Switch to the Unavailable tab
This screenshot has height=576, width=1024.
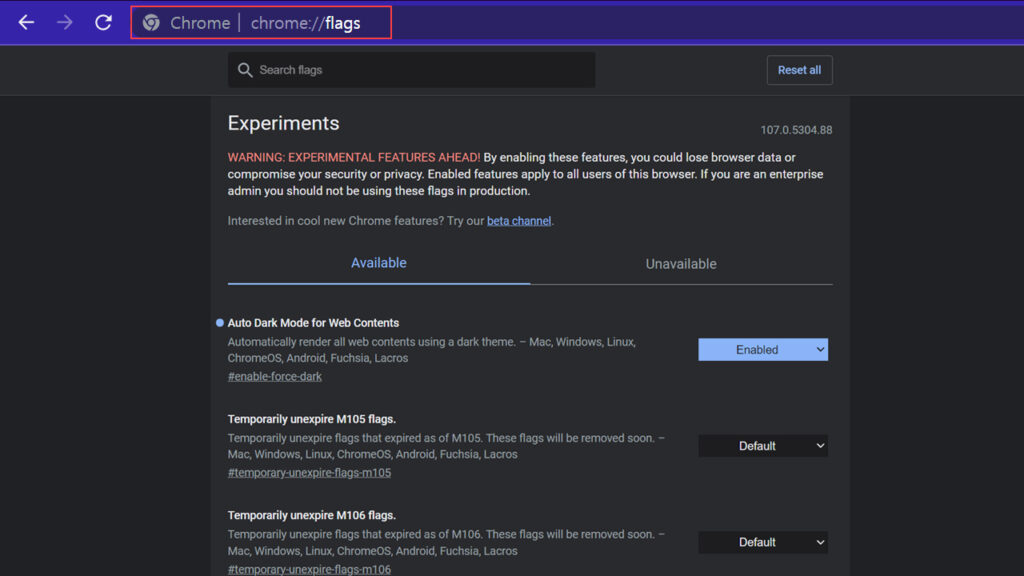681,264
